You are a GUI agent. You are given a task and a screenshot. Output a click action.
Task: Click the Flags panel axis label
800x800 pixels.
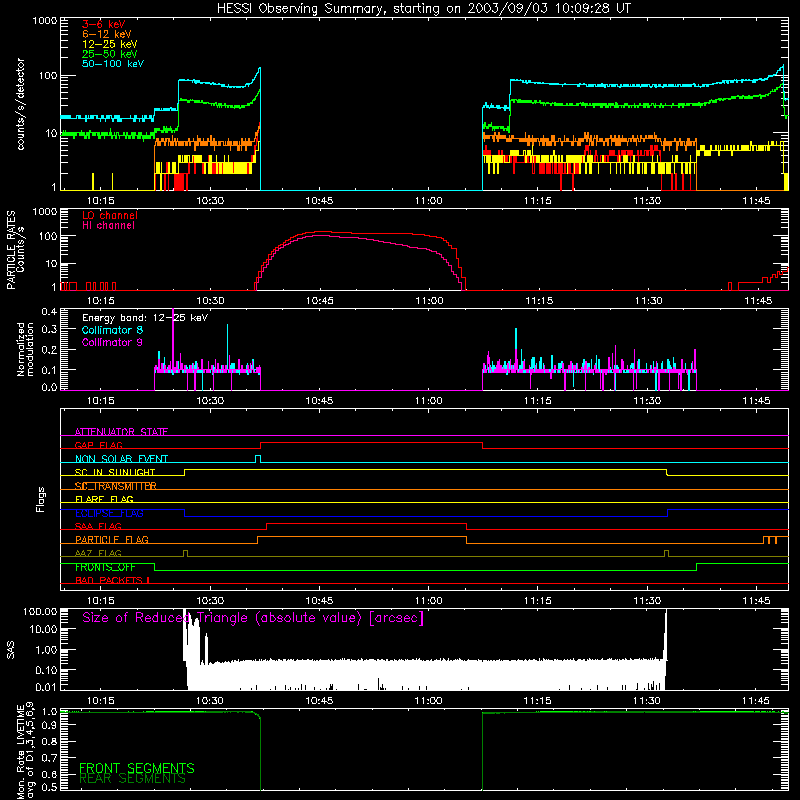point(41,499)
